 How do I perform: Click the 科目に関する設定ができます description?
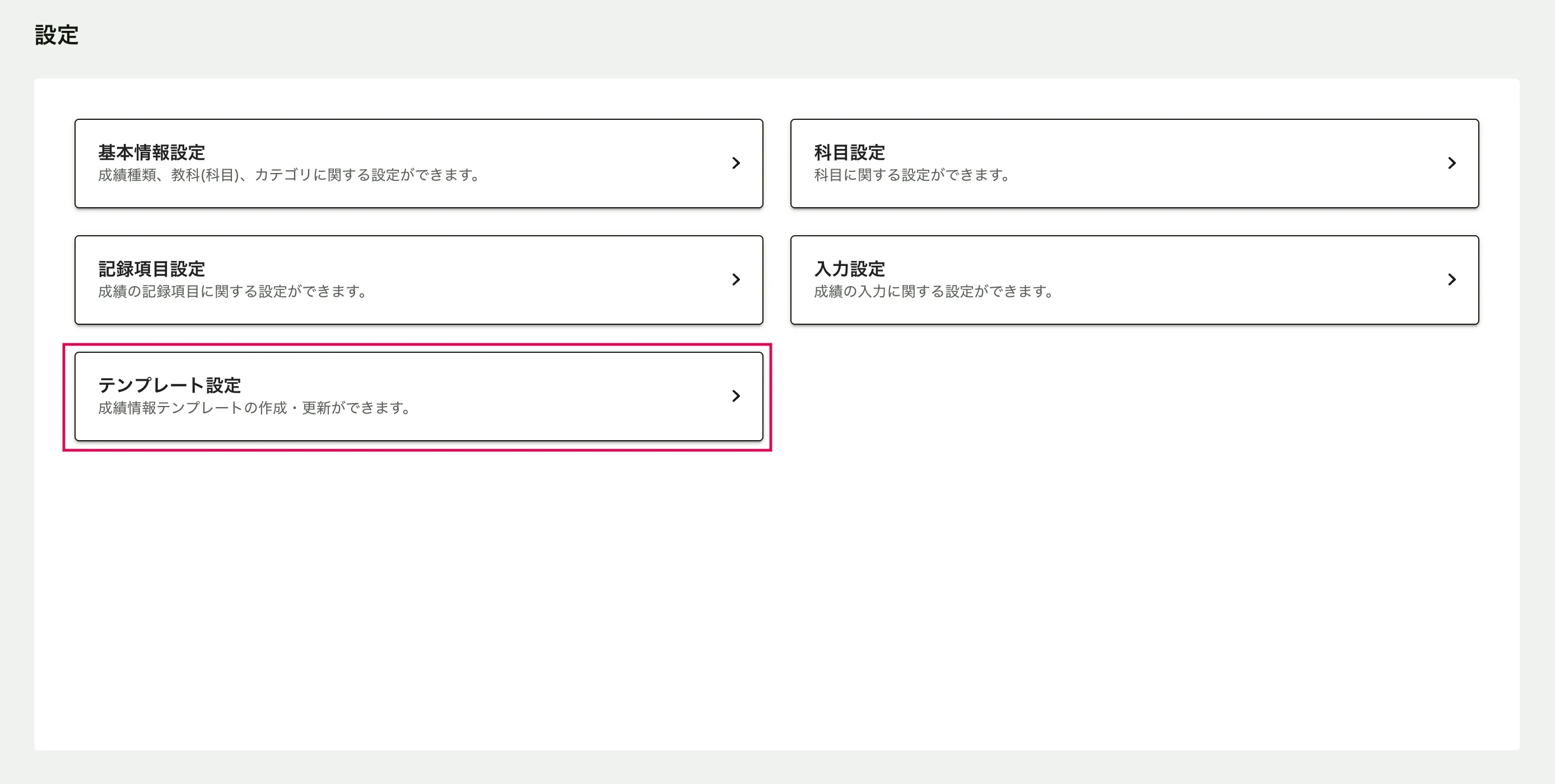[911, 175]
